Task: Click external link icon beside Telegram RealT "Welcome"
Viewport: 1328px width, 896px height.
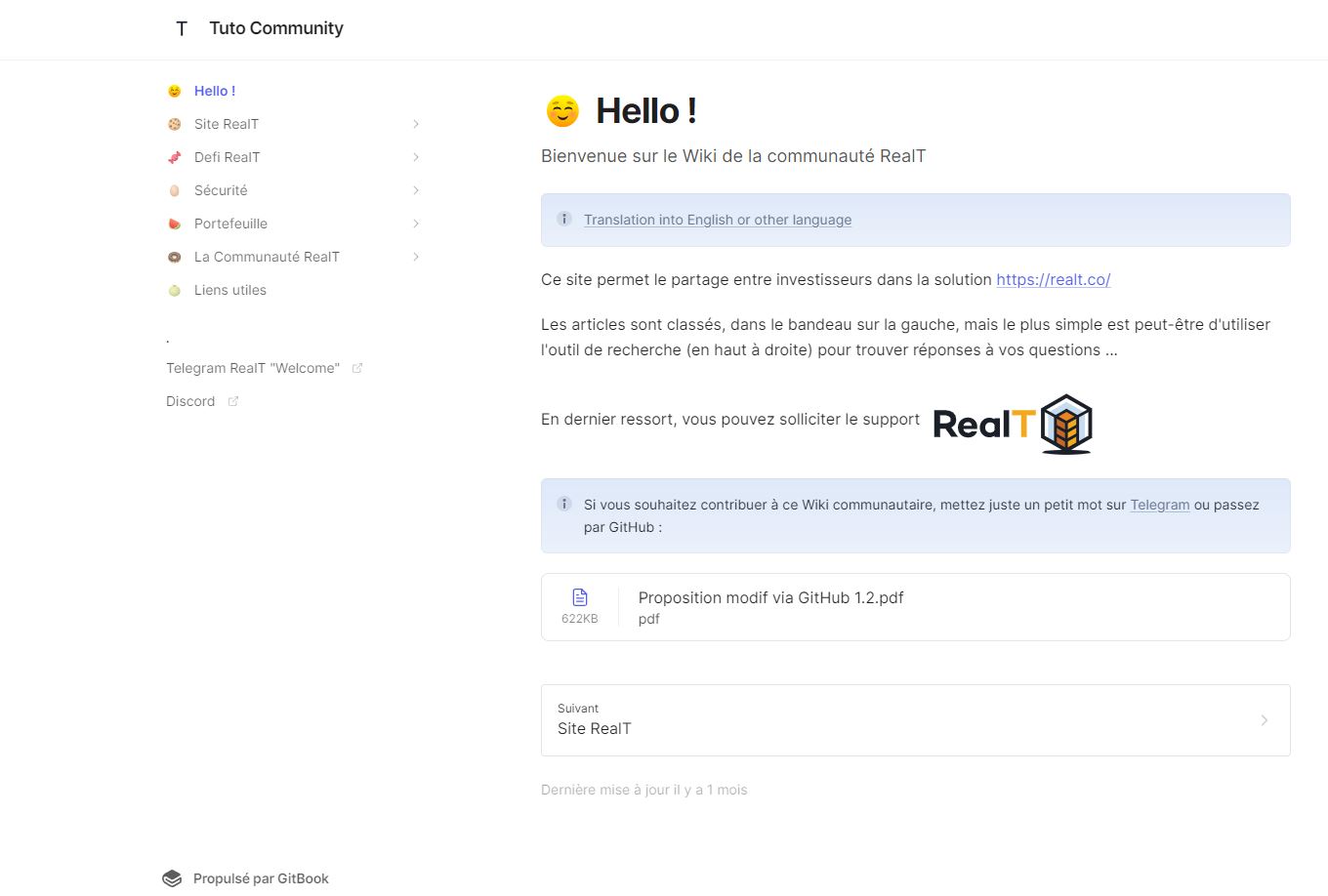Action: click(x=357, y=368)
